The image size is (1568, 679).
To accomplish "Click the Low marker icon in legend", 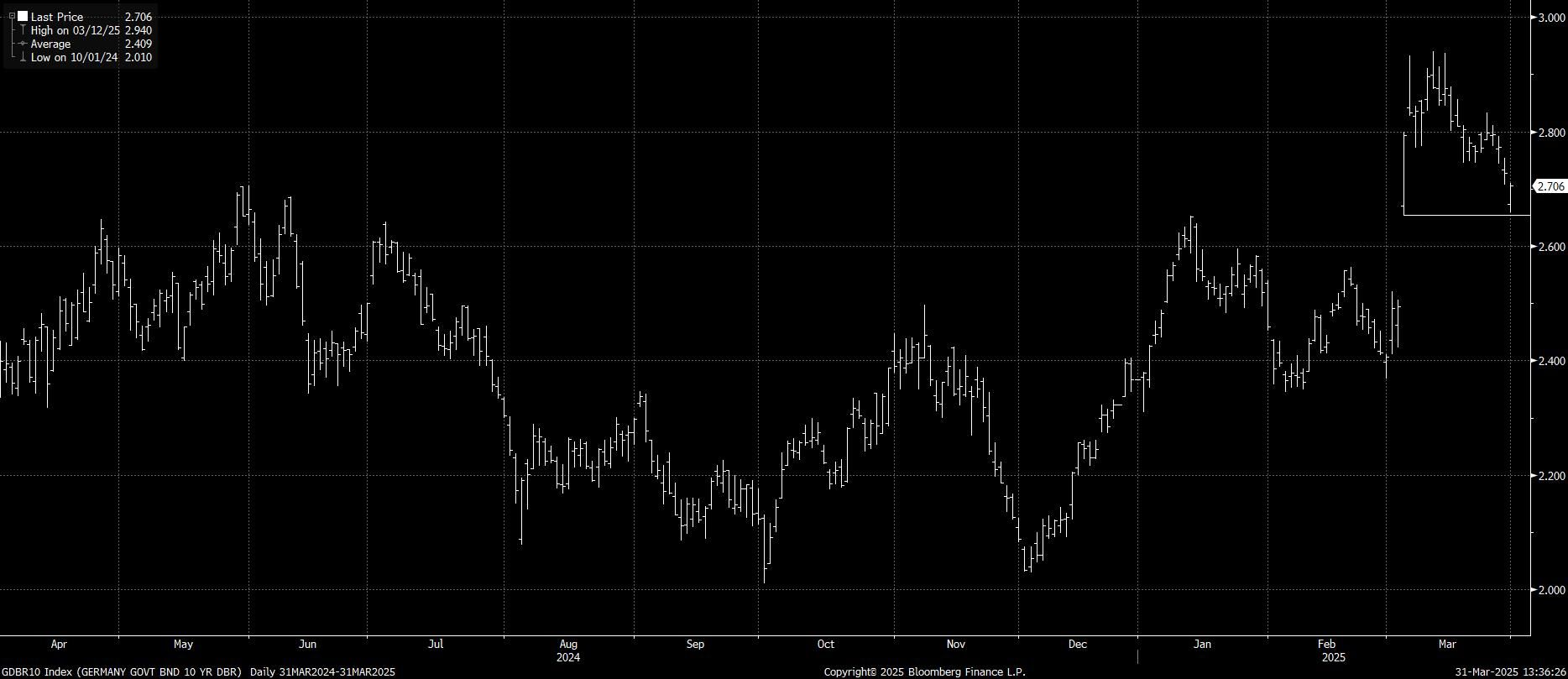I will pyautogui.click(x=23, y=57).
